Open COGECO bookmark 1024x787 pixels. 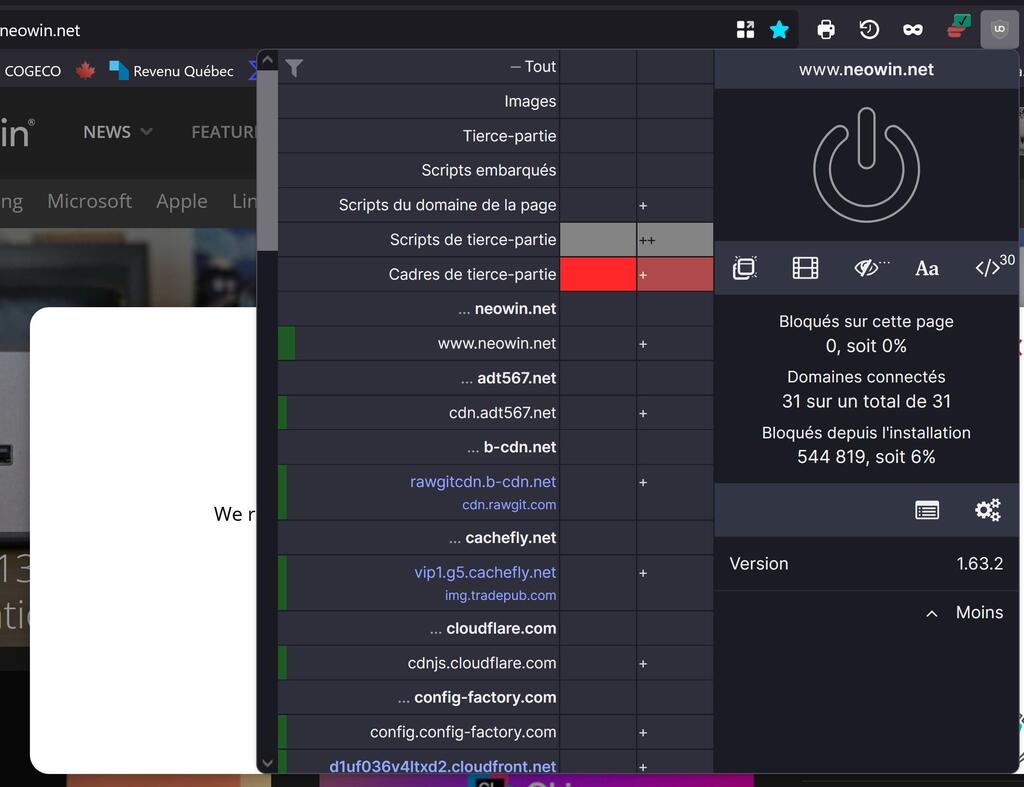tap(33, 71)
